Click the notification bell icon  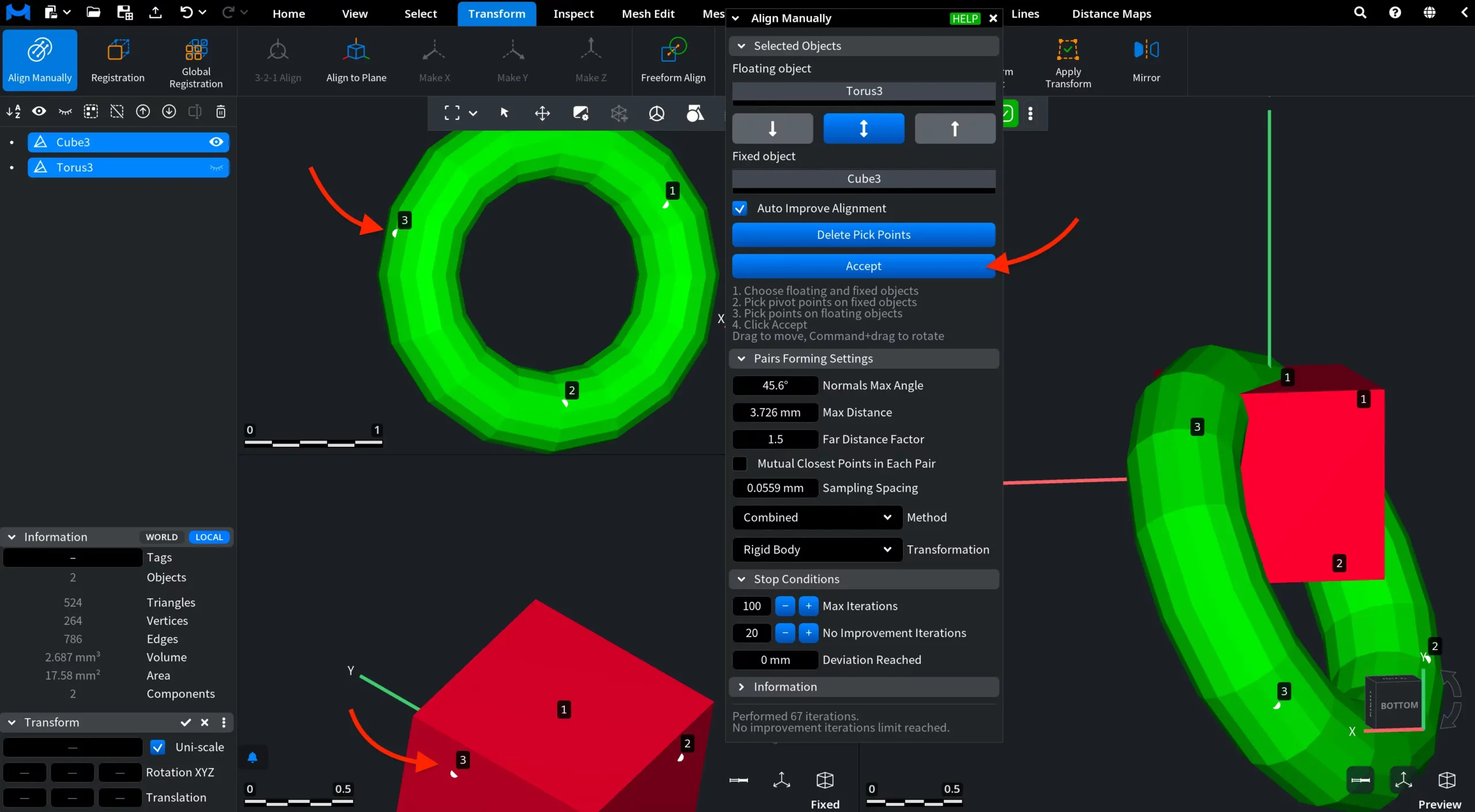252,757
